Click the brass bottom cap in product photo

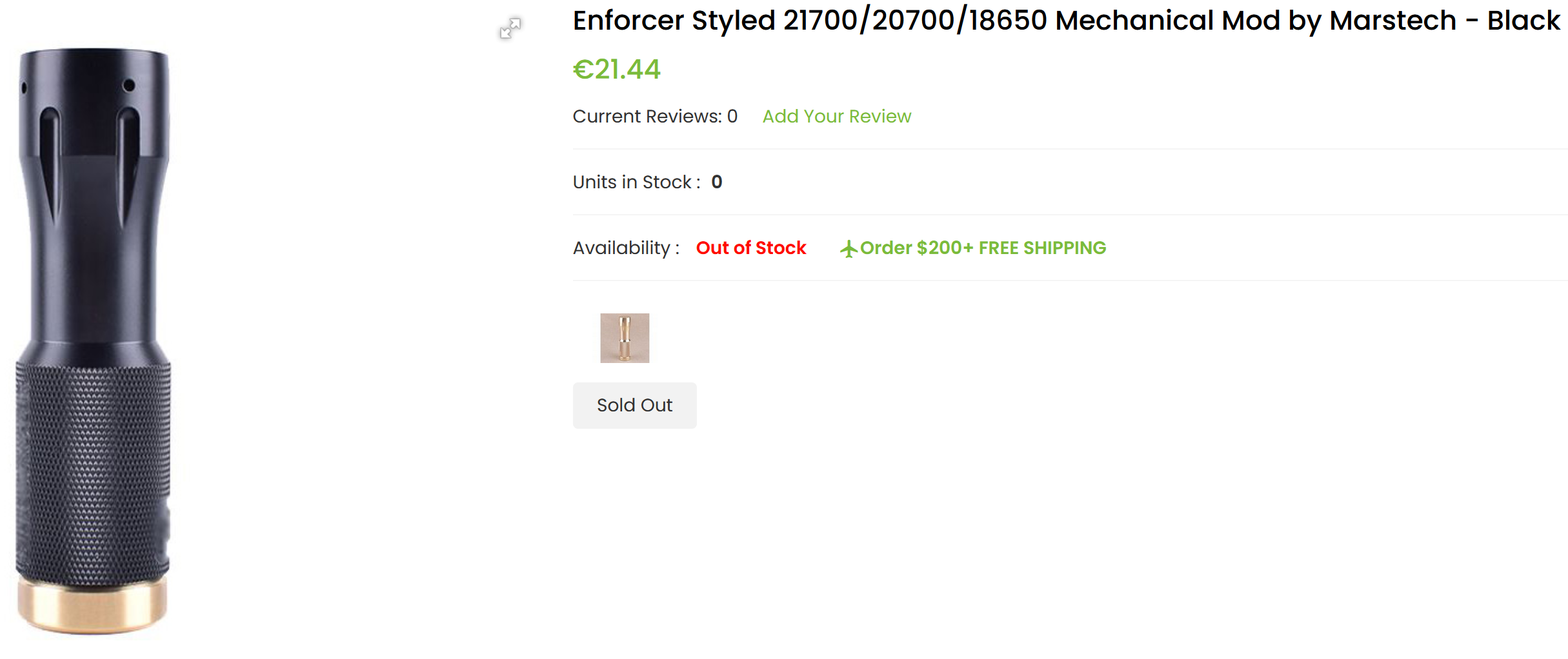[x=92, y=606]
